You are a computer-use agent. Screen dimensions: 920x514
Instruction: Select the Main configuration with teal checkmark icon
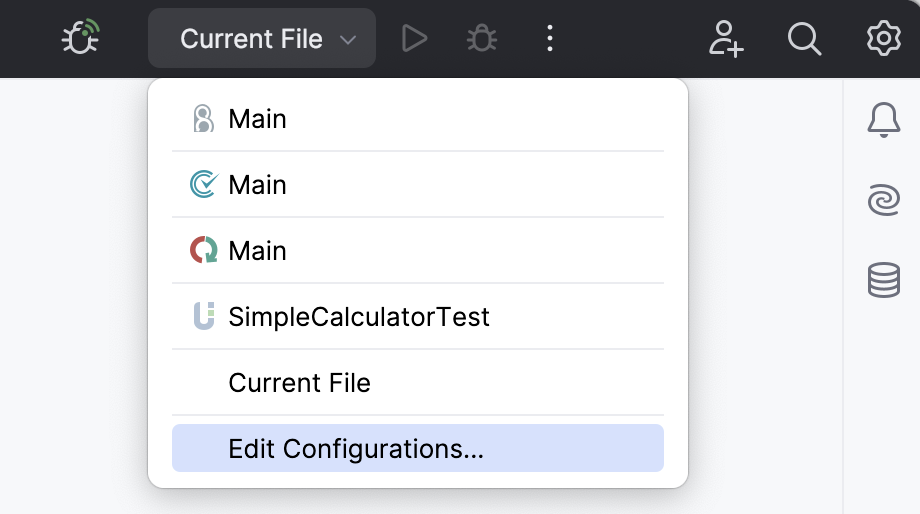tap(258, 185)
